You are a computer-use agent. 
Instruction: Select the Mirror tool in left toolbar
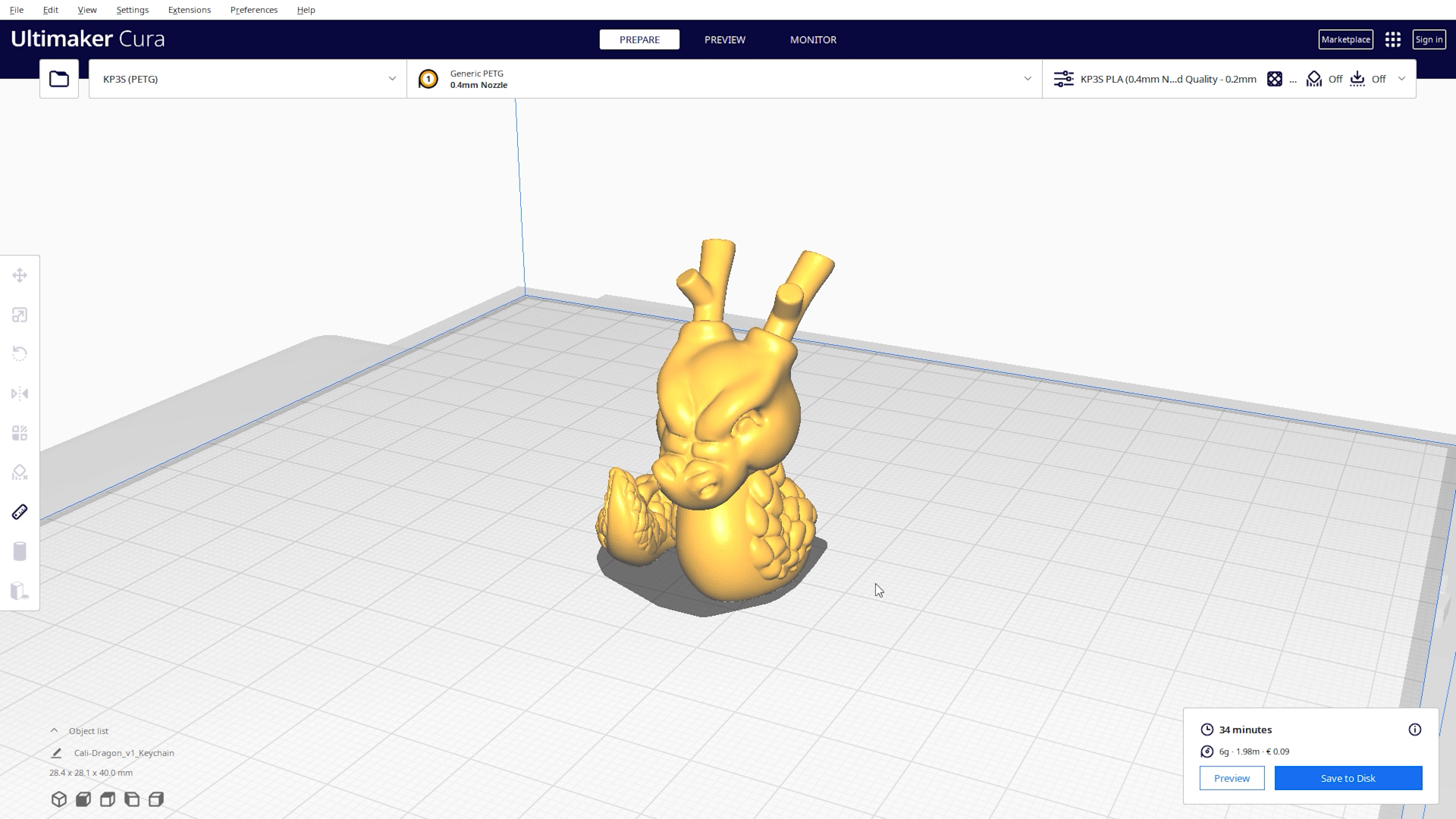(x=20, y=394)
